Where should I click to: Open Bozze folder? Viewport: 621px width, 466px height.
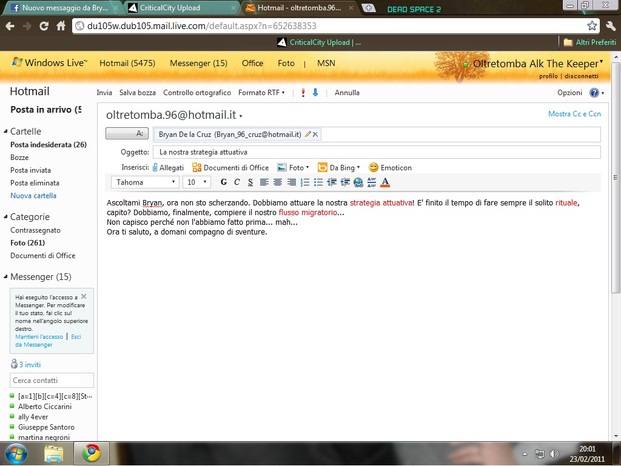click(19, 157)
